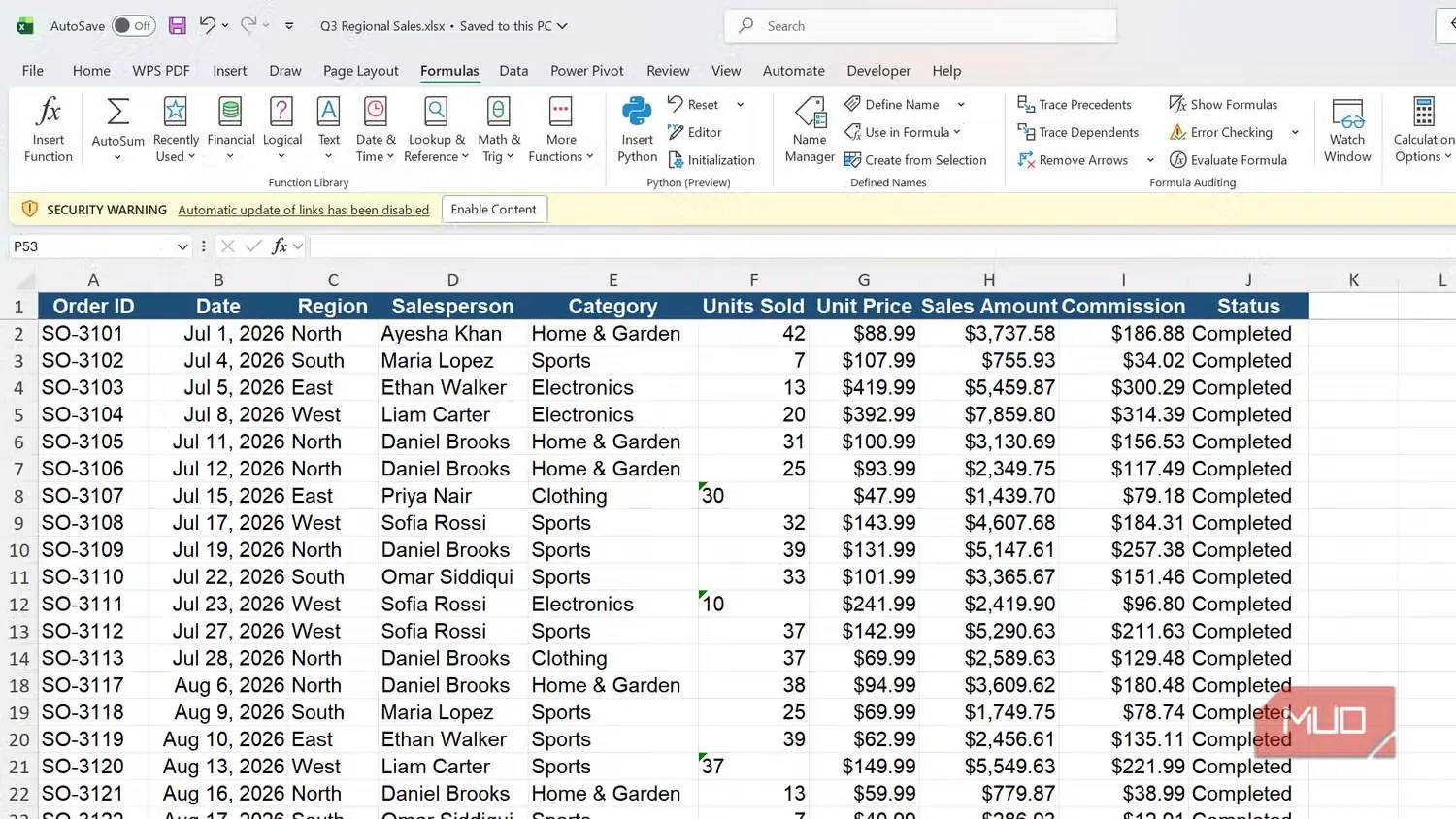Viewport: 1456px width, 819px height.
Task: Click the AutoSum sigma icon
Action: pyautogui.click(x=117, y=112)
